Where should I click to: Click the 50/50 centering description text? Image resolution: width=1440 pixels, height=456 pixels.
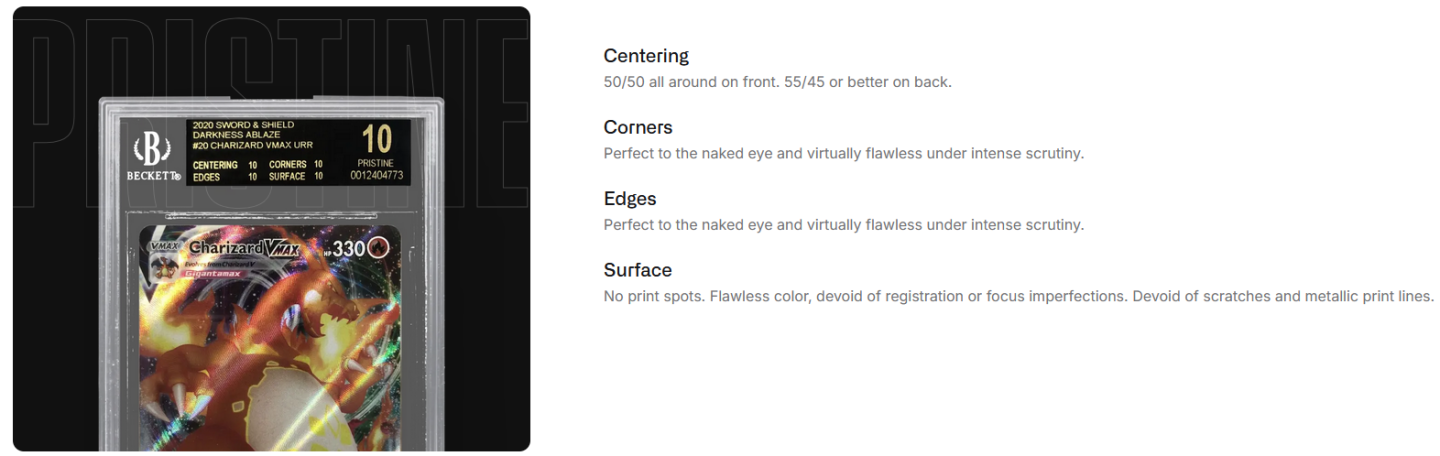[x=777, y=82]
